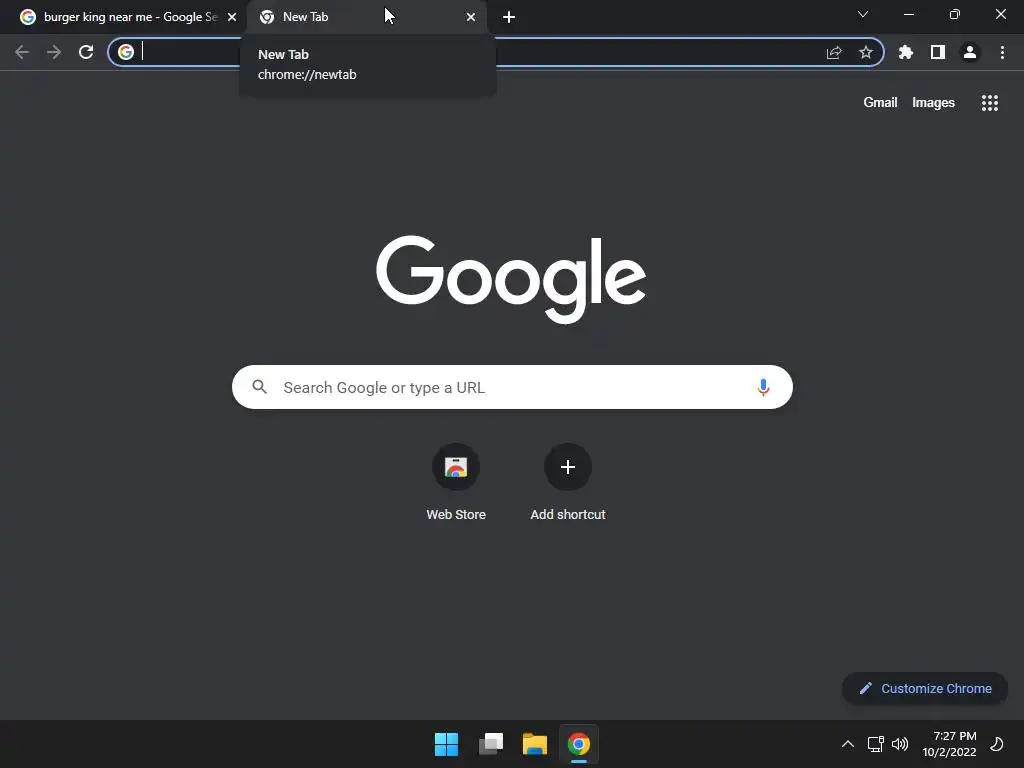
Task: Share this page via share icon
Action: pos(834,52)
